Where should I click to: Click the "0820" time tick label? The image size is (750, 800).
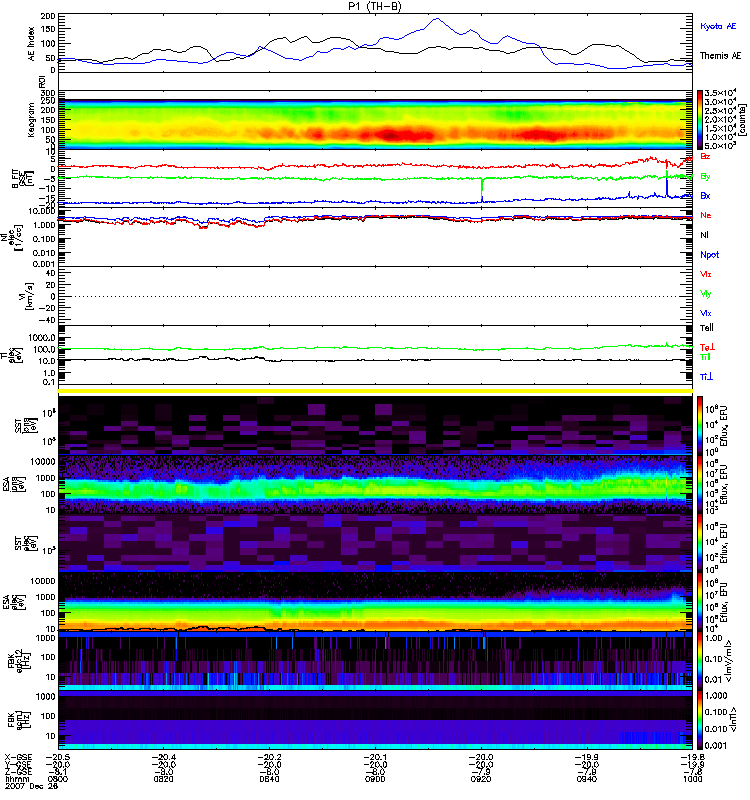pos(163,779)
